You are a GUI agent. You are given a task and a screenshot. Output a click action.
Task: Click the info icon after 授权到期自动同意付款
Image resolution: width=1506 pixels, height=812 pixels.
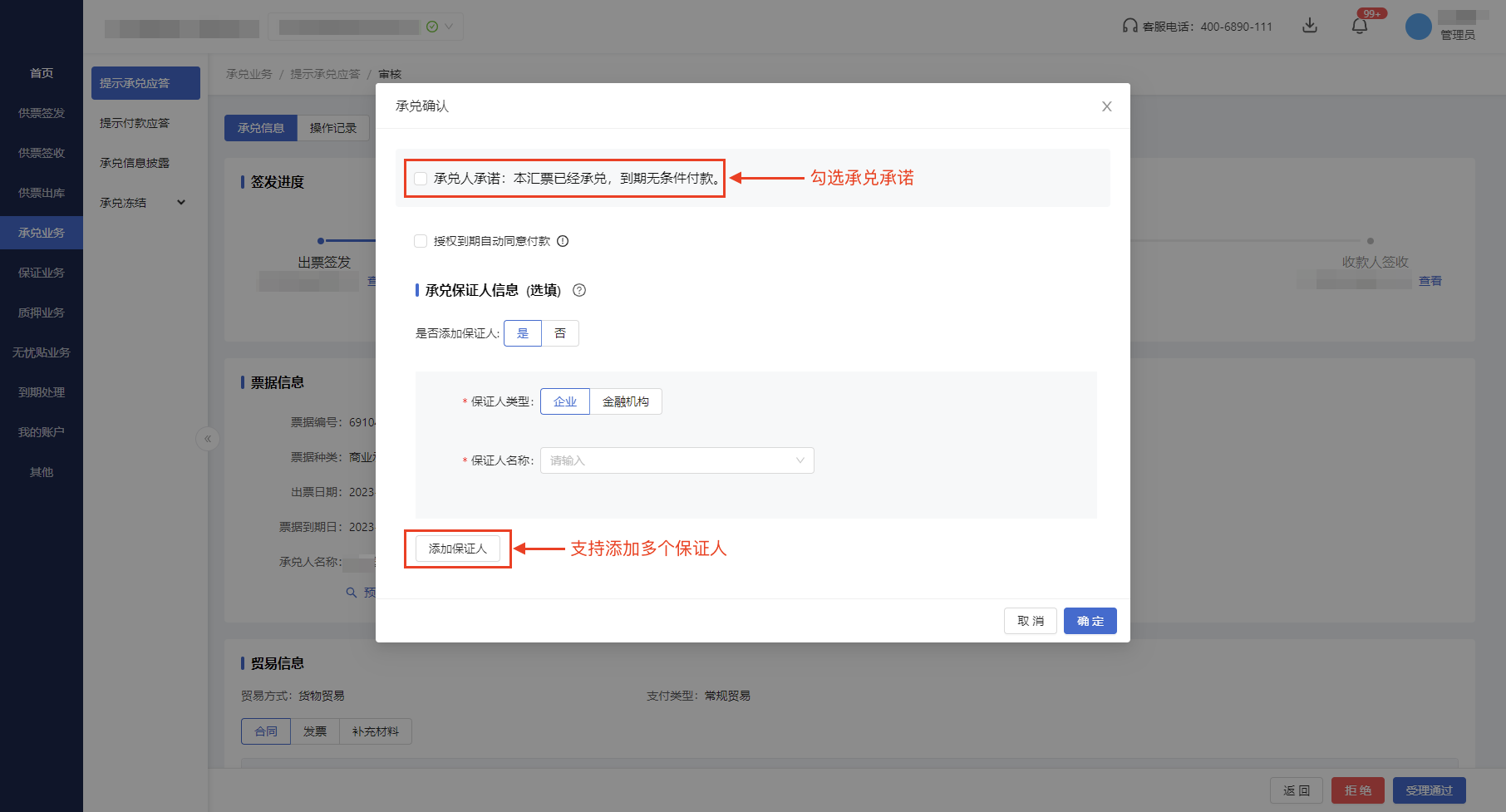[x=563, y=241]
